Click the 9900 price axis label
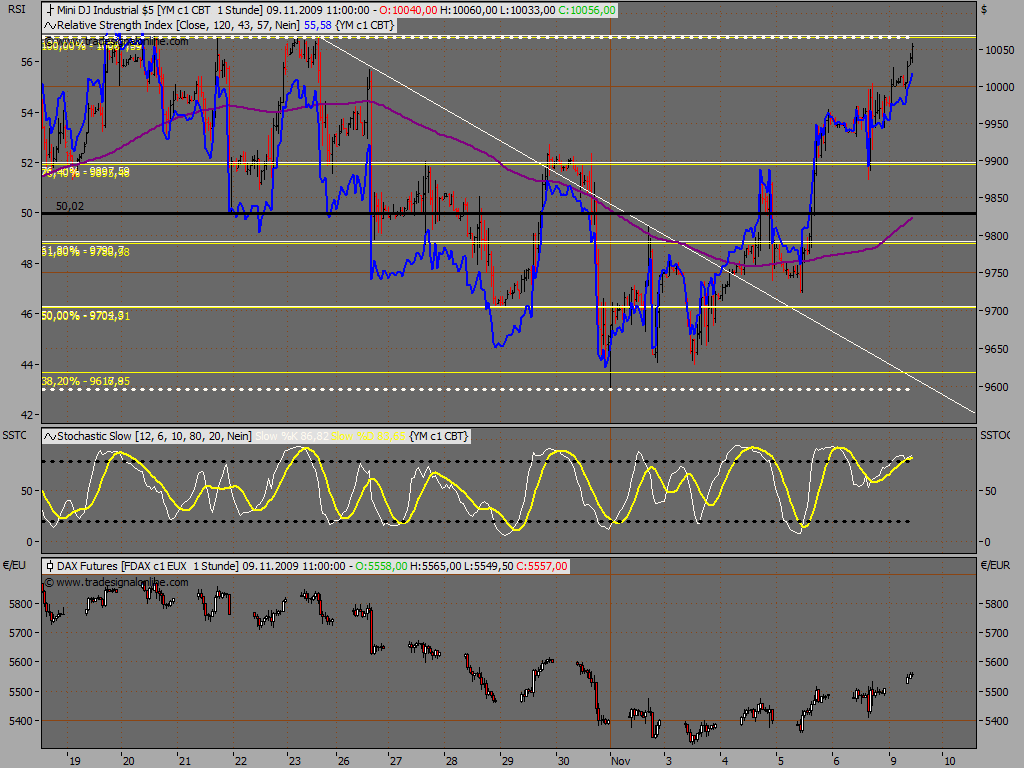The width and height of the screenshot is (1024, 768). click(997, 161)
